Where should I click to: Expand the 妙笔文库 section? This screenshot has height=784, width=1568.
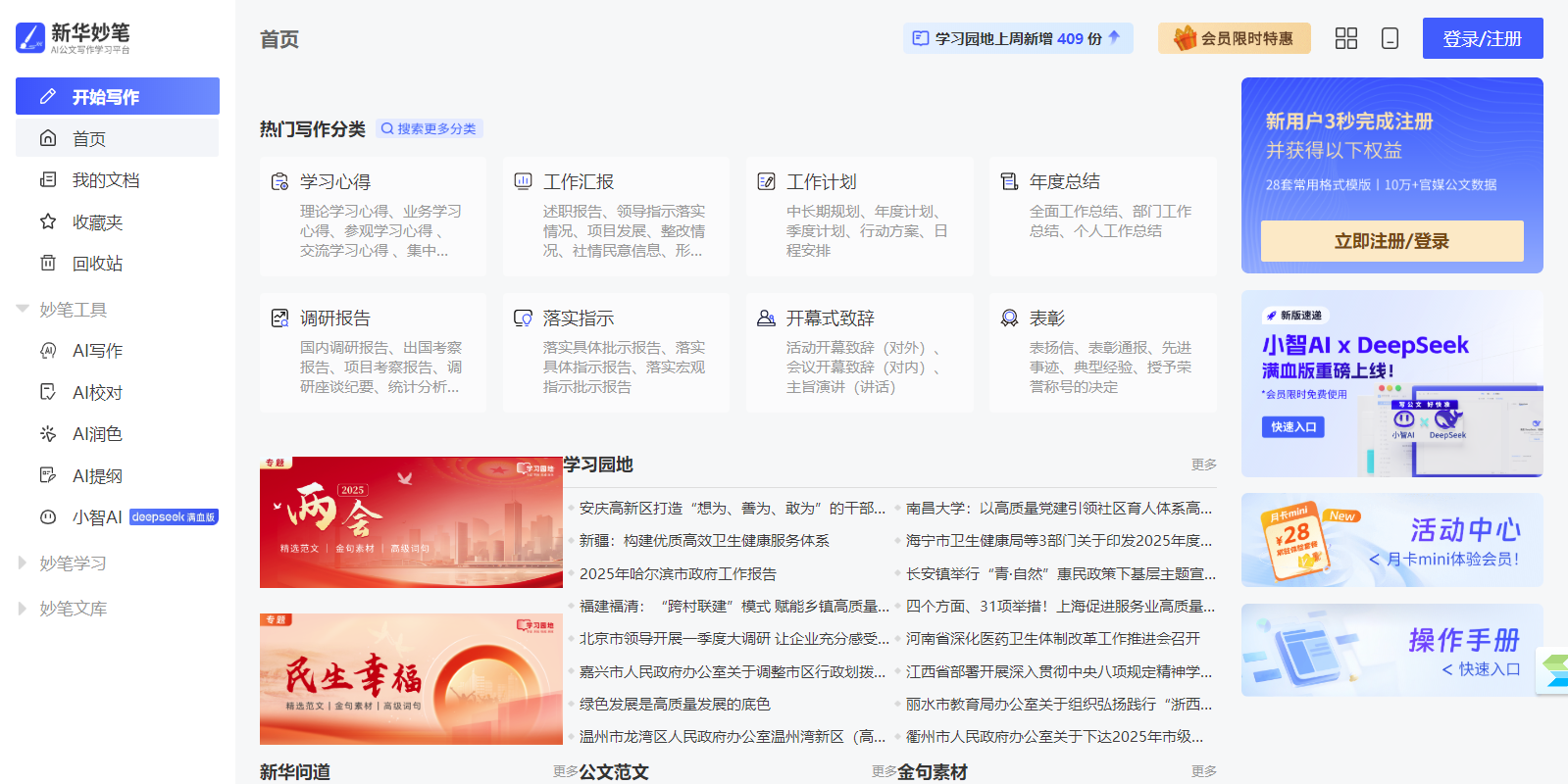click(23, 609)
